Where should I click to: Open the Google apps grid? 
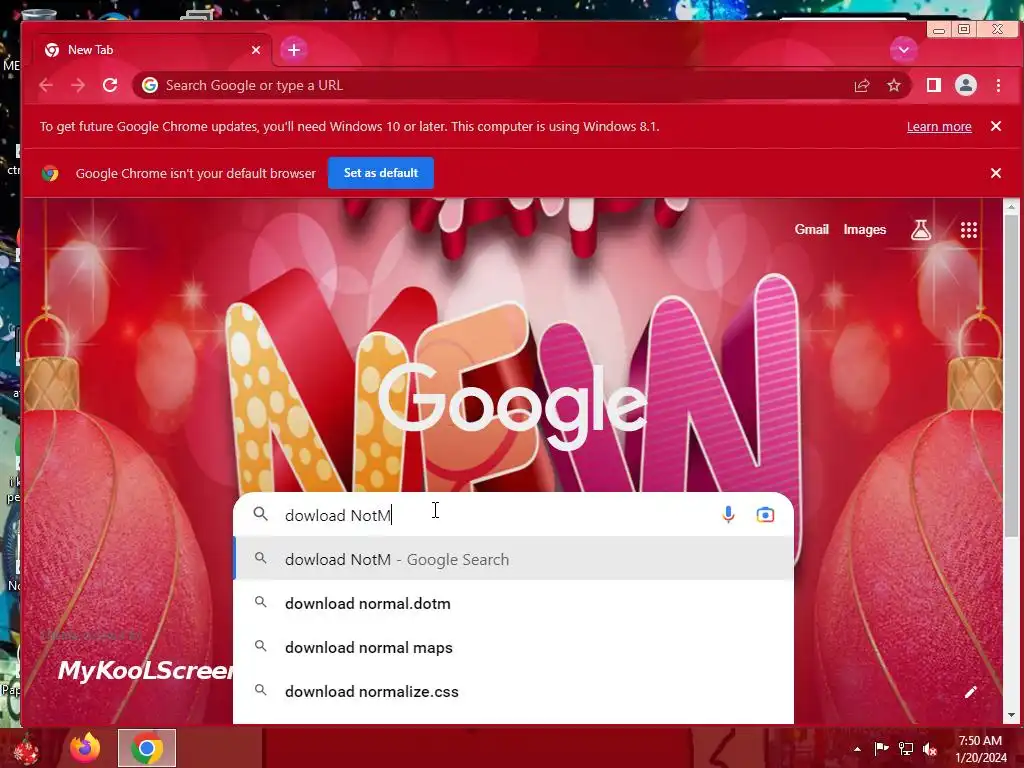968,230
